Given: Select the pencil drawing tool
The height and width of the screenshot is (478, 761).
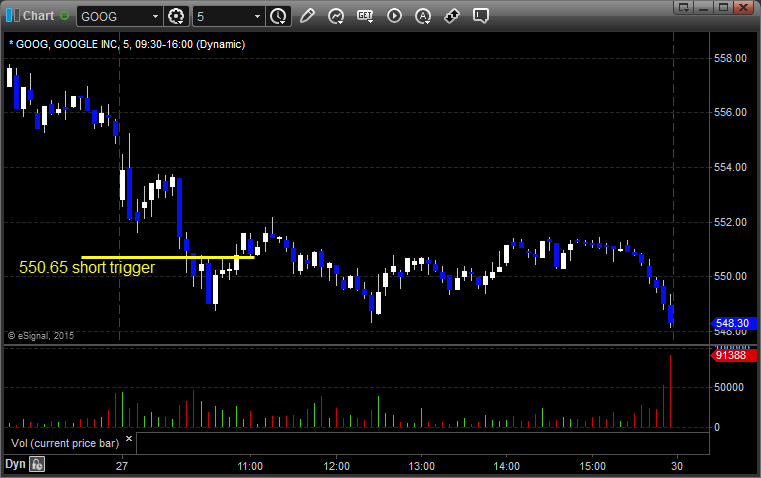Looking at the screenshot, I should [307, 16].
